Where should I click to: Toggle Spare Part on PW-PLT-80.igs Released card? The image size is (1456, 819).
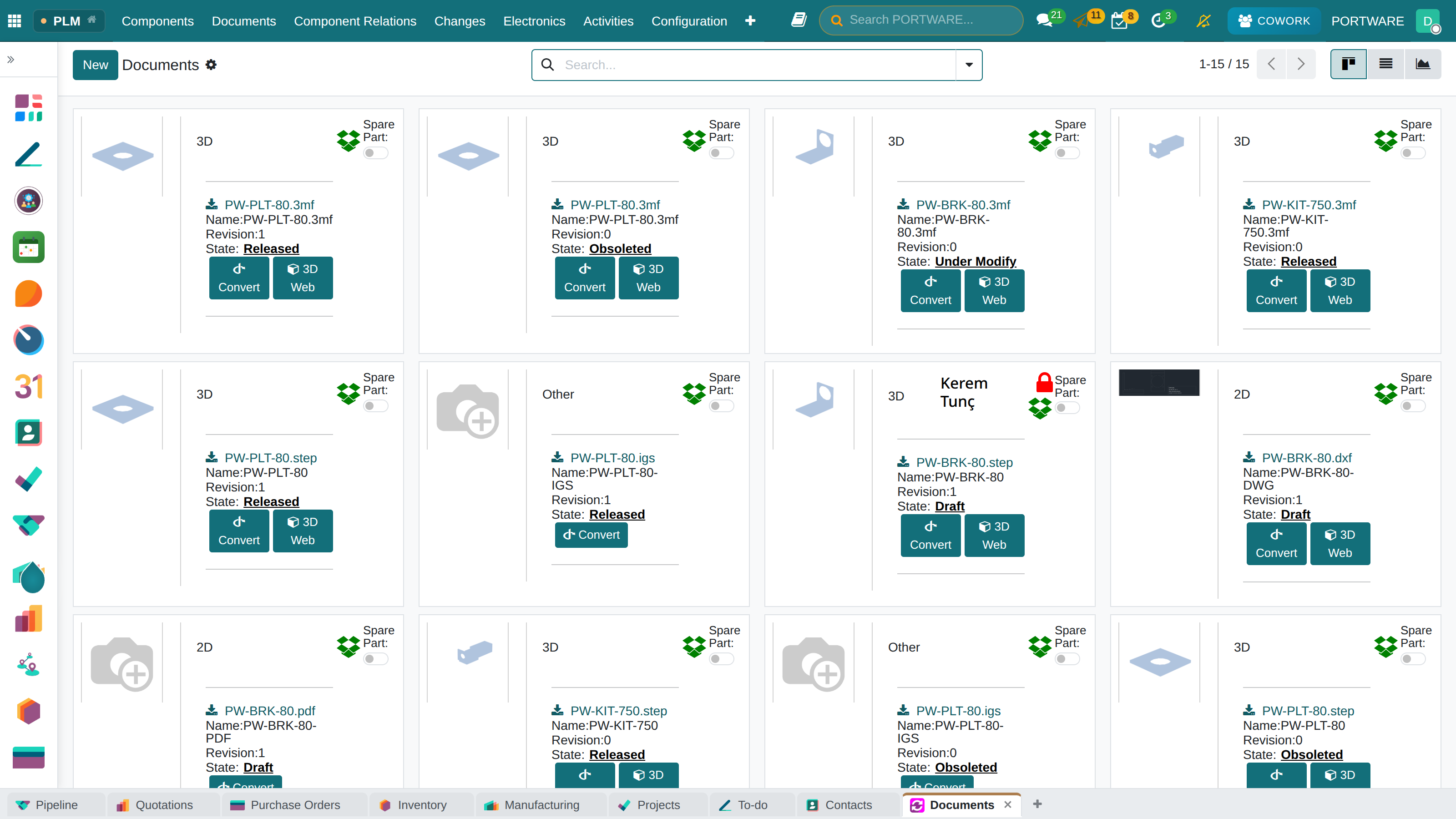[721, 406]
